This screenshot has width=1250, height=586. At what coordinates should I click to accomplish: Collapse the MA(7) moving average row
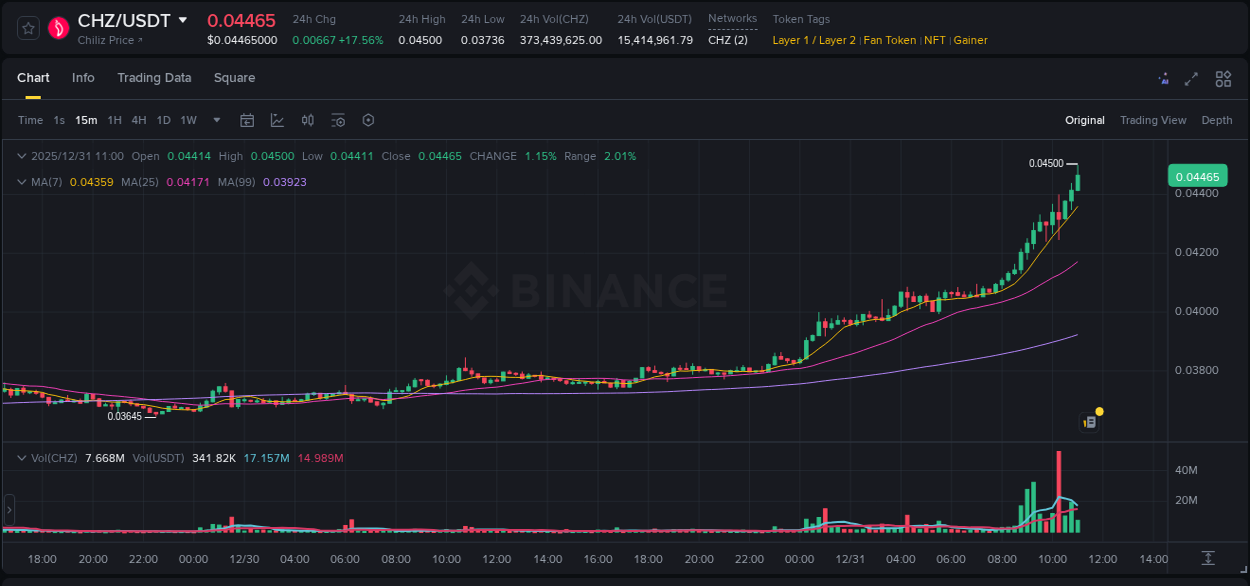pyautogui.click(x=22, y=182)
